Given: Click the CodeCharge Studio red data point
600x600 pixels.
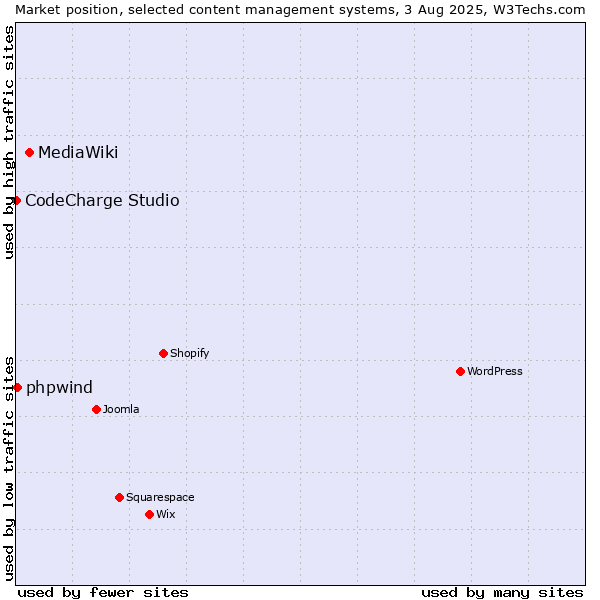Looking at the screenshot, I should [16, 201].
